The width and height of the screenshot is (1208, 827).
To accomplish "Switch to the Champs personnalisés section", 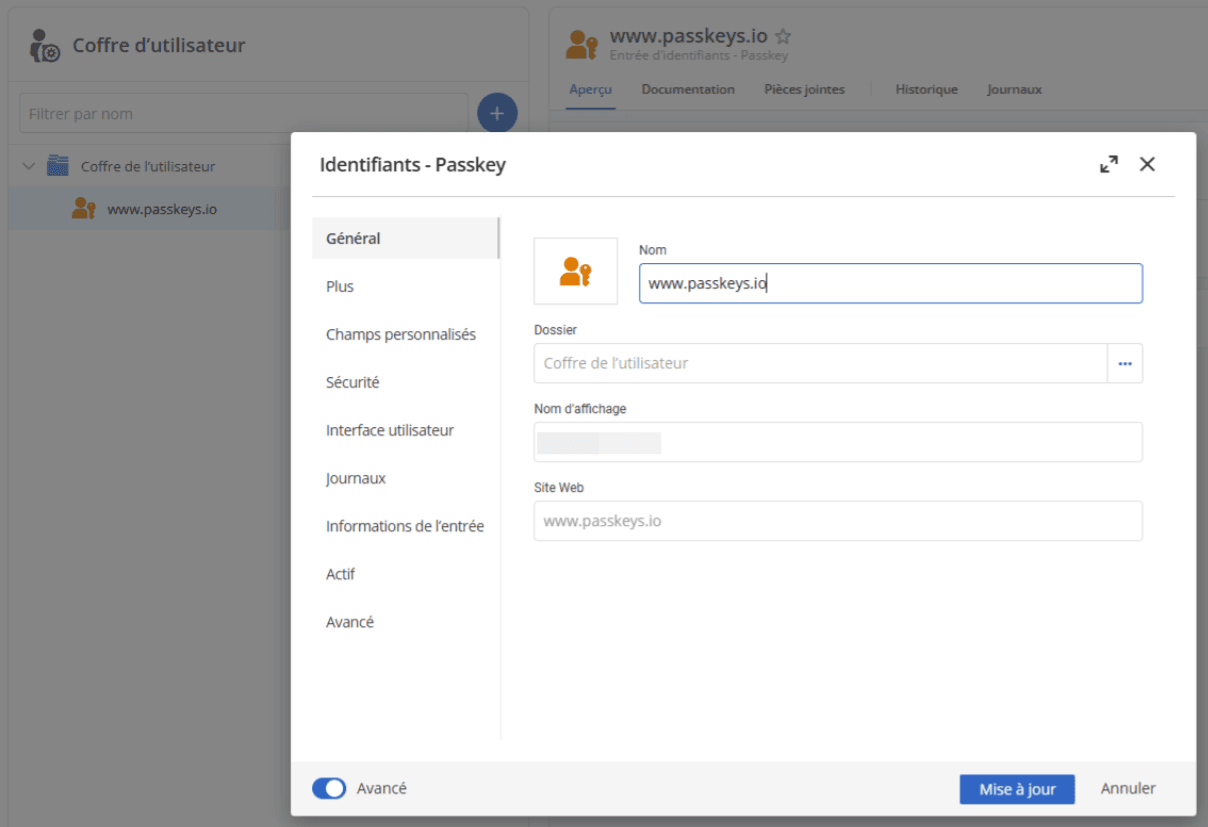I will coord(400,334).
